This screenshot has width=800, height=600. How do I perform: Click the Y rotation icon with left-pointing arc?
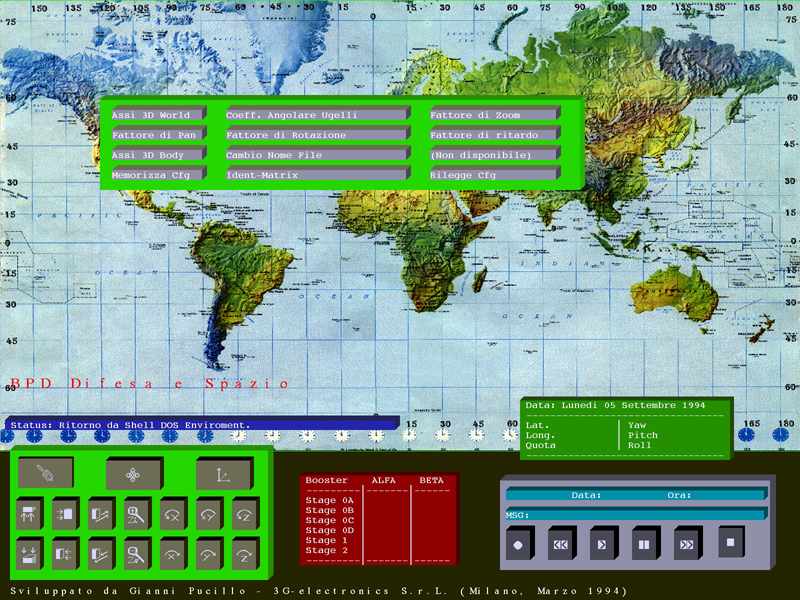[x=208, y=514]
